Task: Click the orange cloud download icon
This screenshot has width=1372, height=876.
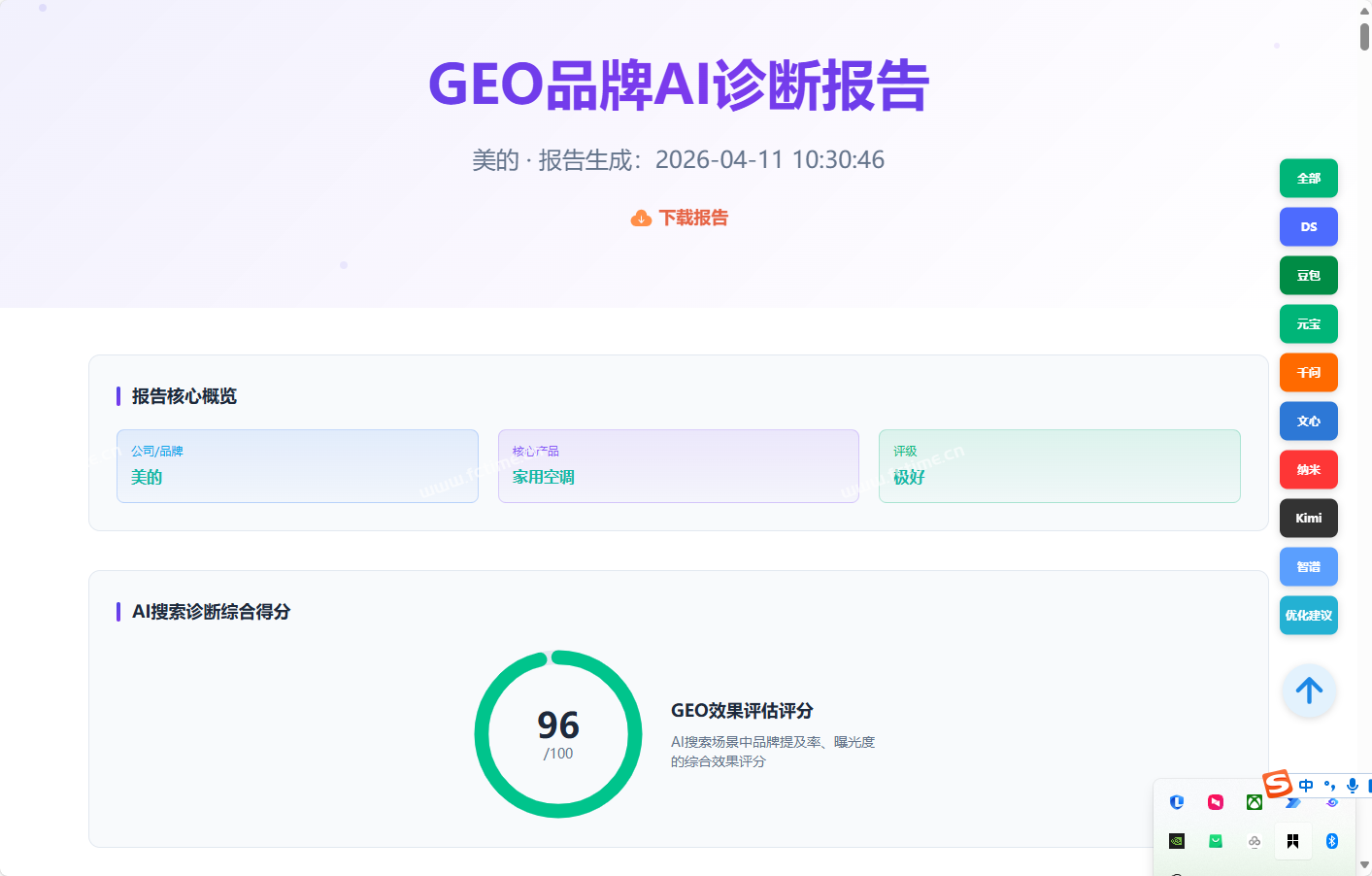Action: pyautogui.click(x=641, y=219)
